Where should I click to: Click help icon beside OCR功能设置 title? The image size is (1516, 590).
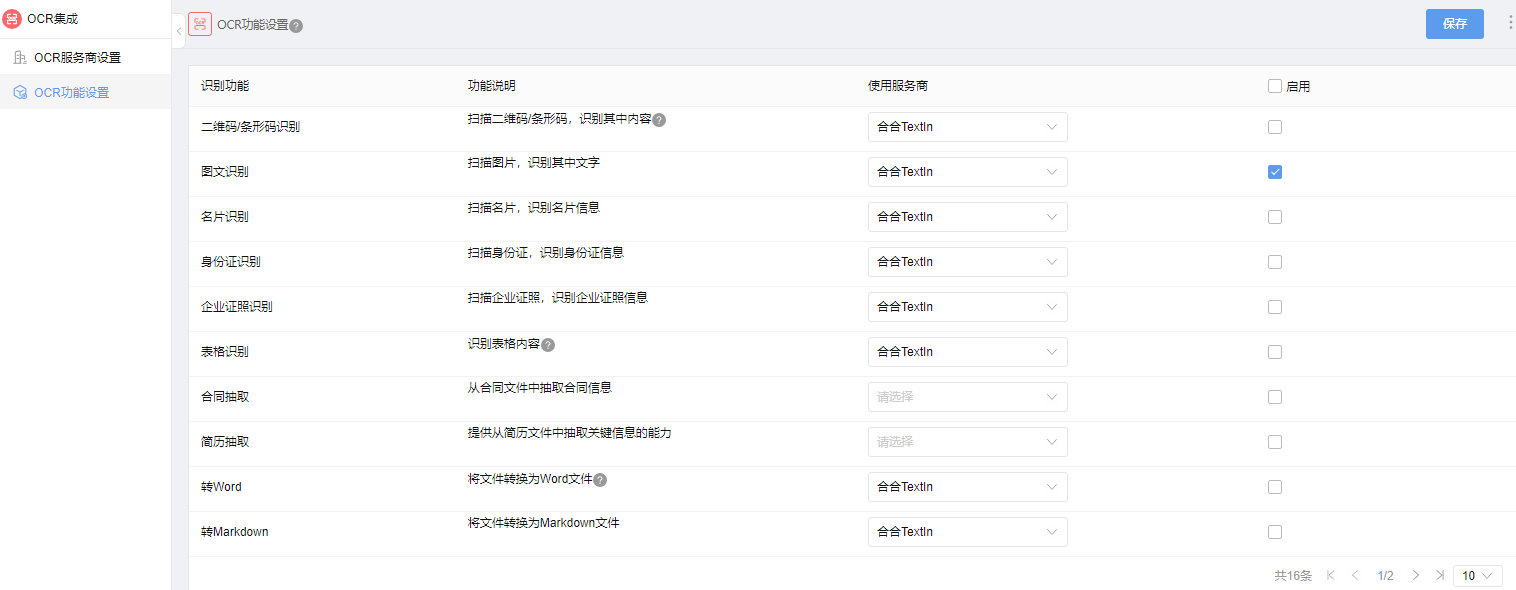[x=296, y=26]
